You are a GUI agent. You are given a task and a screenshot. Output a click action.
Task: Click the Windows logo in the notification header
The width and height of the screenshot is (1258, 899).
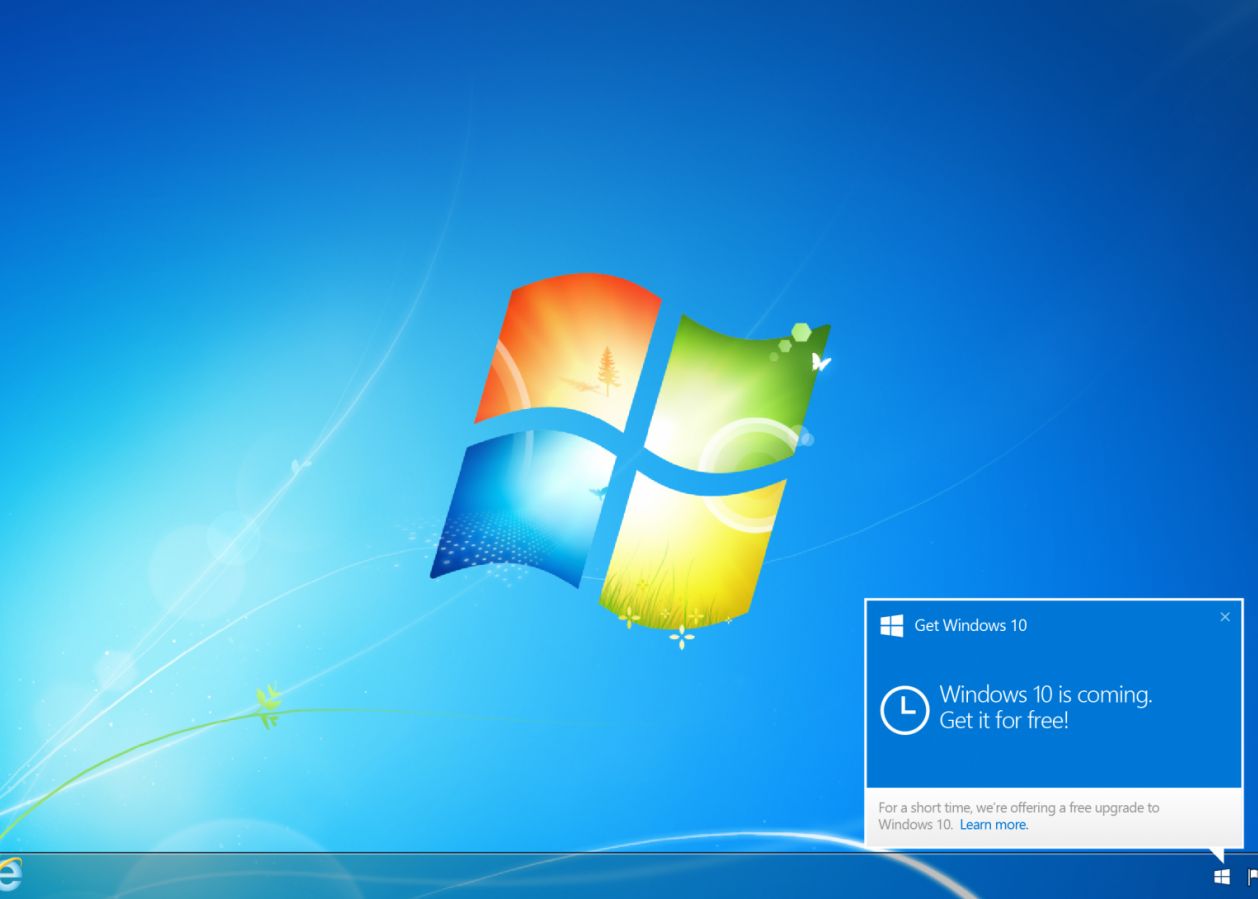click(x=891, y=625)
